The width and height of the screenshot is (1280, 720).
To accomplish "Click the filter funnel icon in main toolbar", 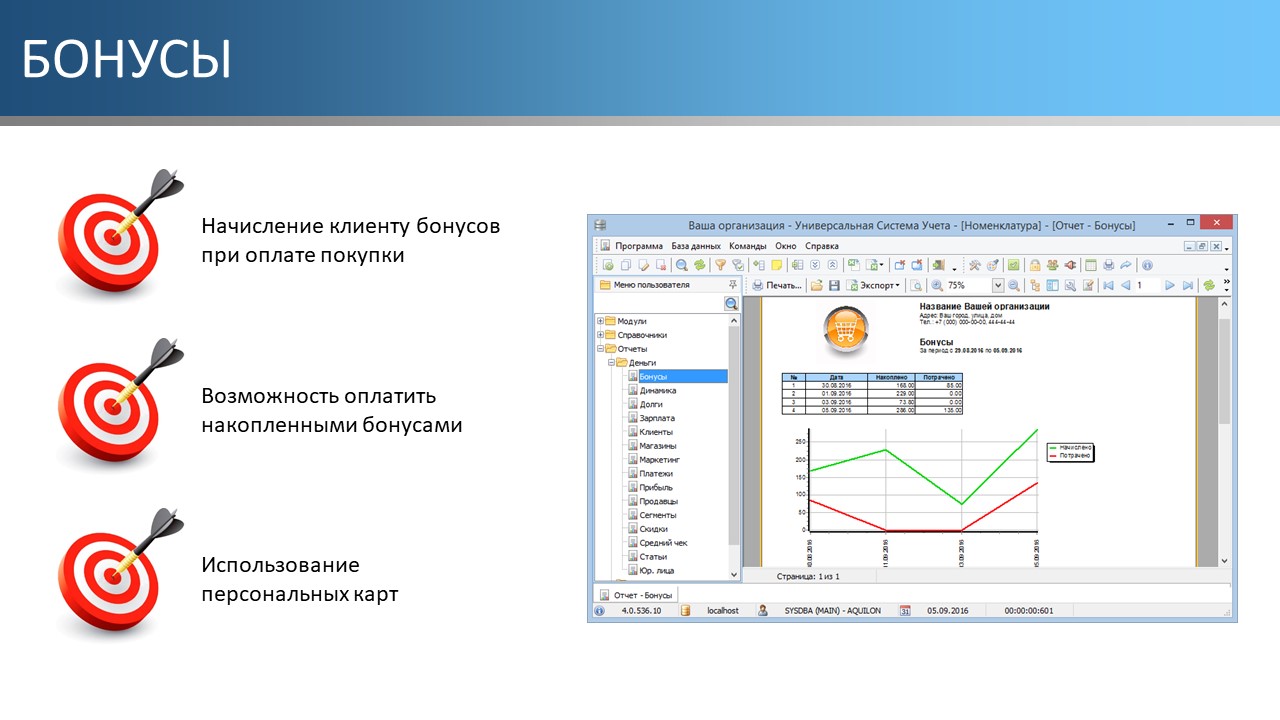I will [x=719, y=265].
